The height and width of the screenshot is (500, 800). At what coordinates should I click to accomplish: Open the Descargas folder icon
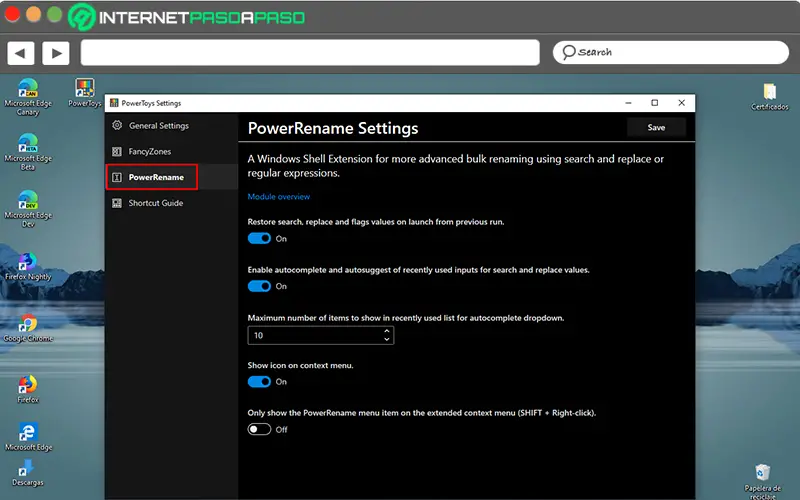pos(27,468)
